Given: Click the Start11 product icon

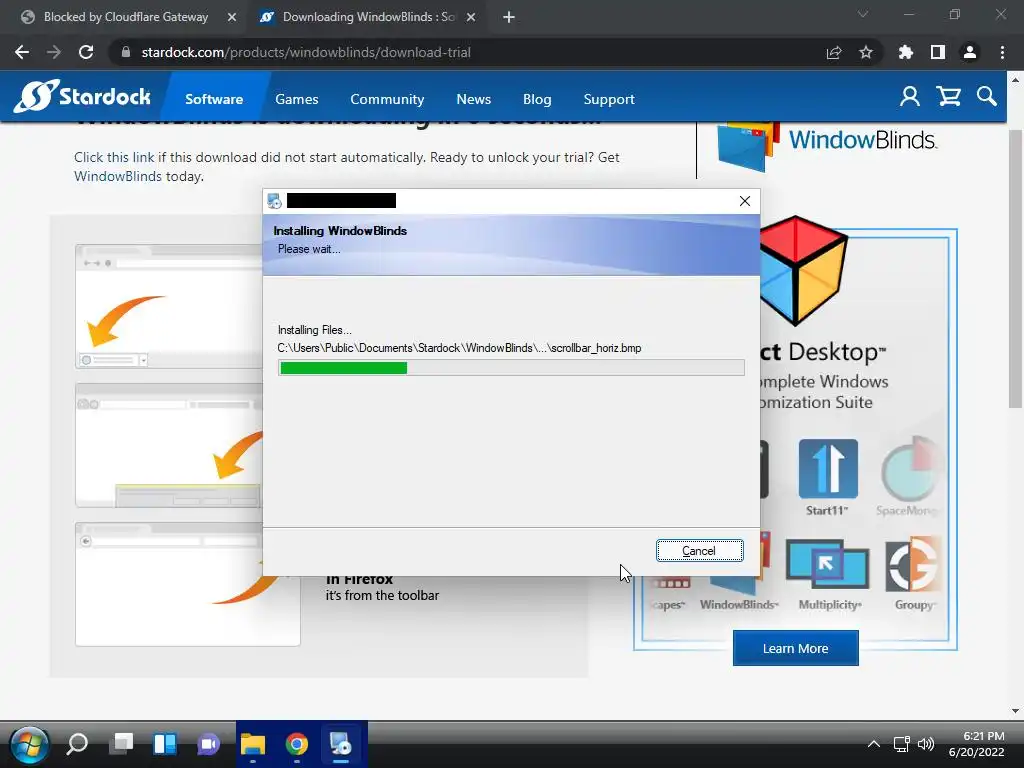Looking at the screenshot, I should click(x=827, y=469).
